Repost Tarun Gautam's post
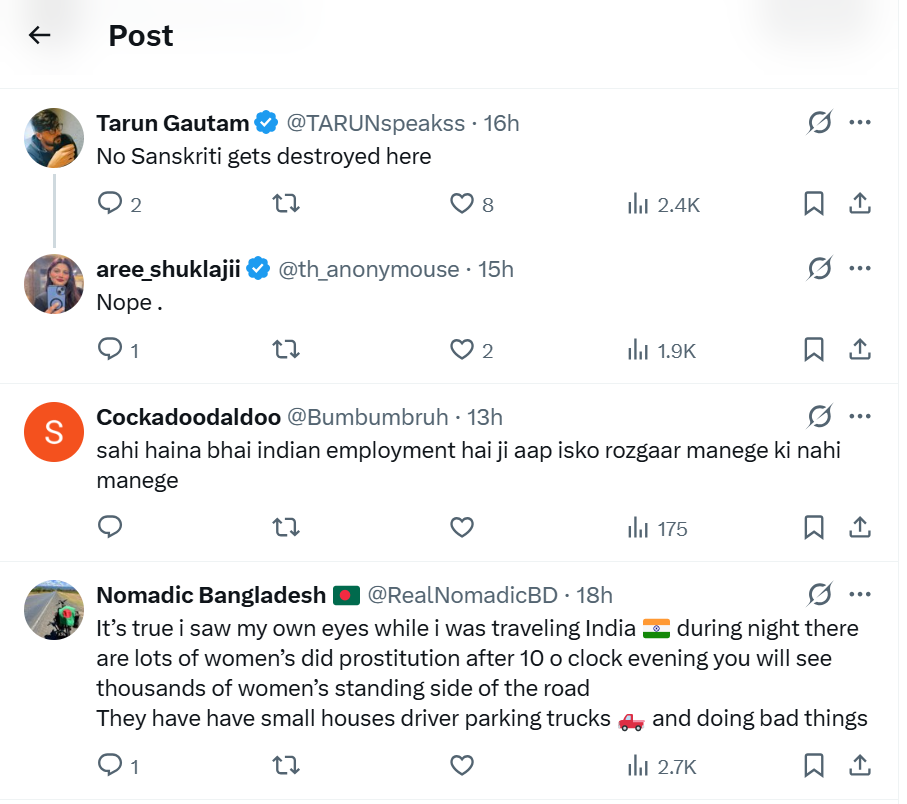The image size is (907, 804). click(x=286, y=204)
